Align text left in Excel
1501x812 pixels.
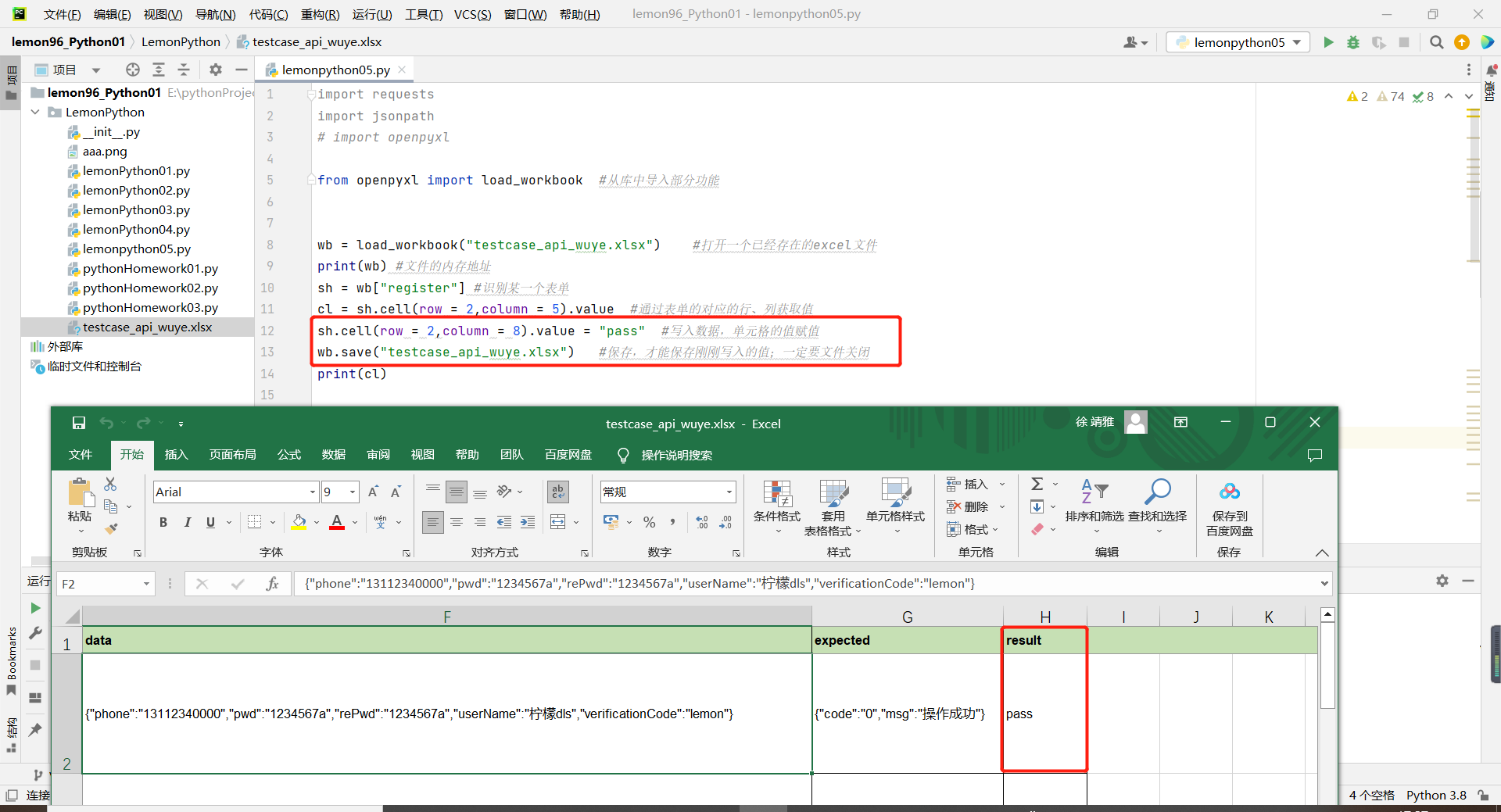[x=432, y=522]
